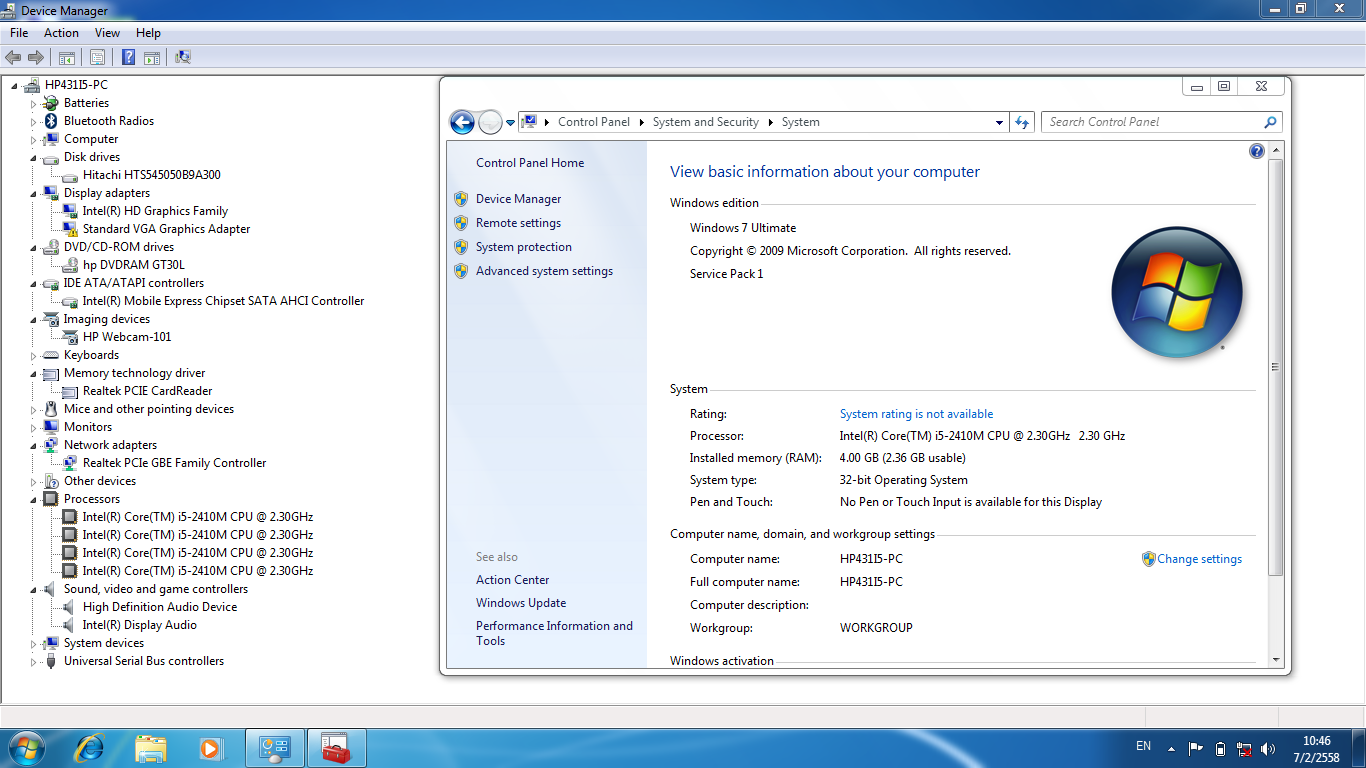This screenshot has width=1366, height=768.
Task: Toggle the console tree pane toolbar icon
Action: click(x=67, y=58)
